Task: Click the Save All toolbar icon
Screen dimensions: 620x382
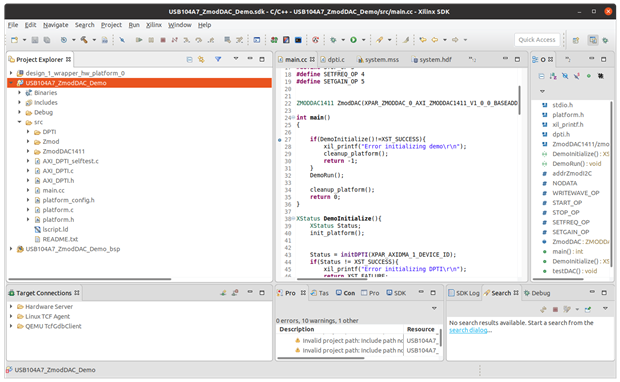Action: [47, 40]
